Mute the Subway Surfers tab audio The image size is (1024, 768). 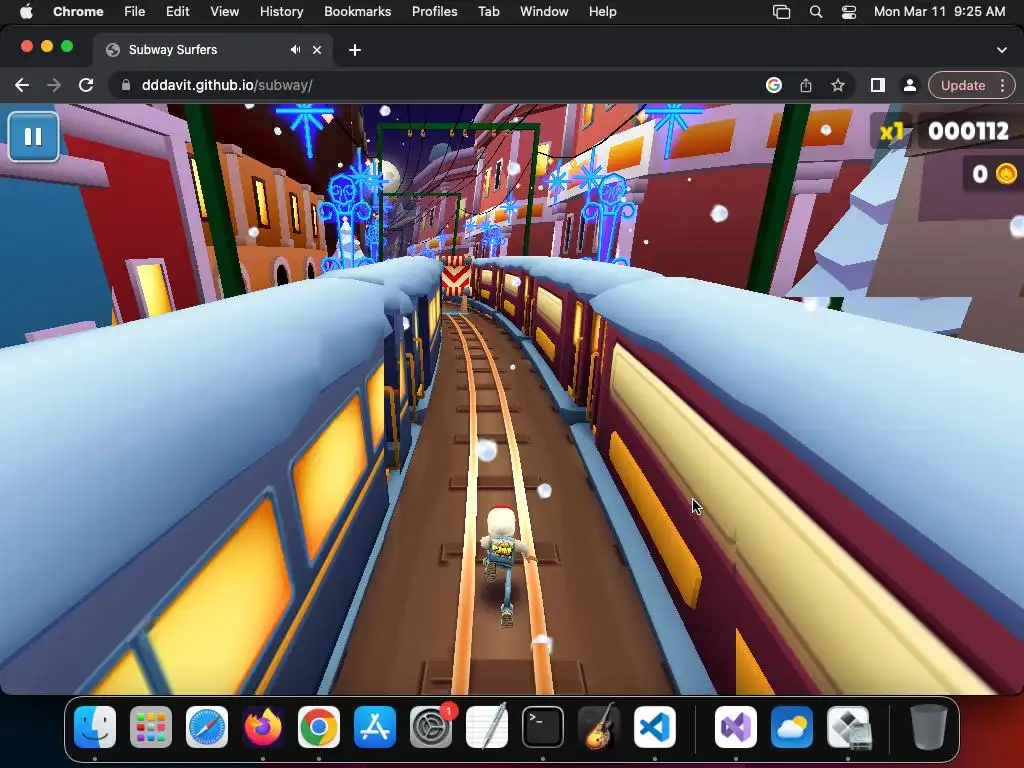tap(295, 50)
